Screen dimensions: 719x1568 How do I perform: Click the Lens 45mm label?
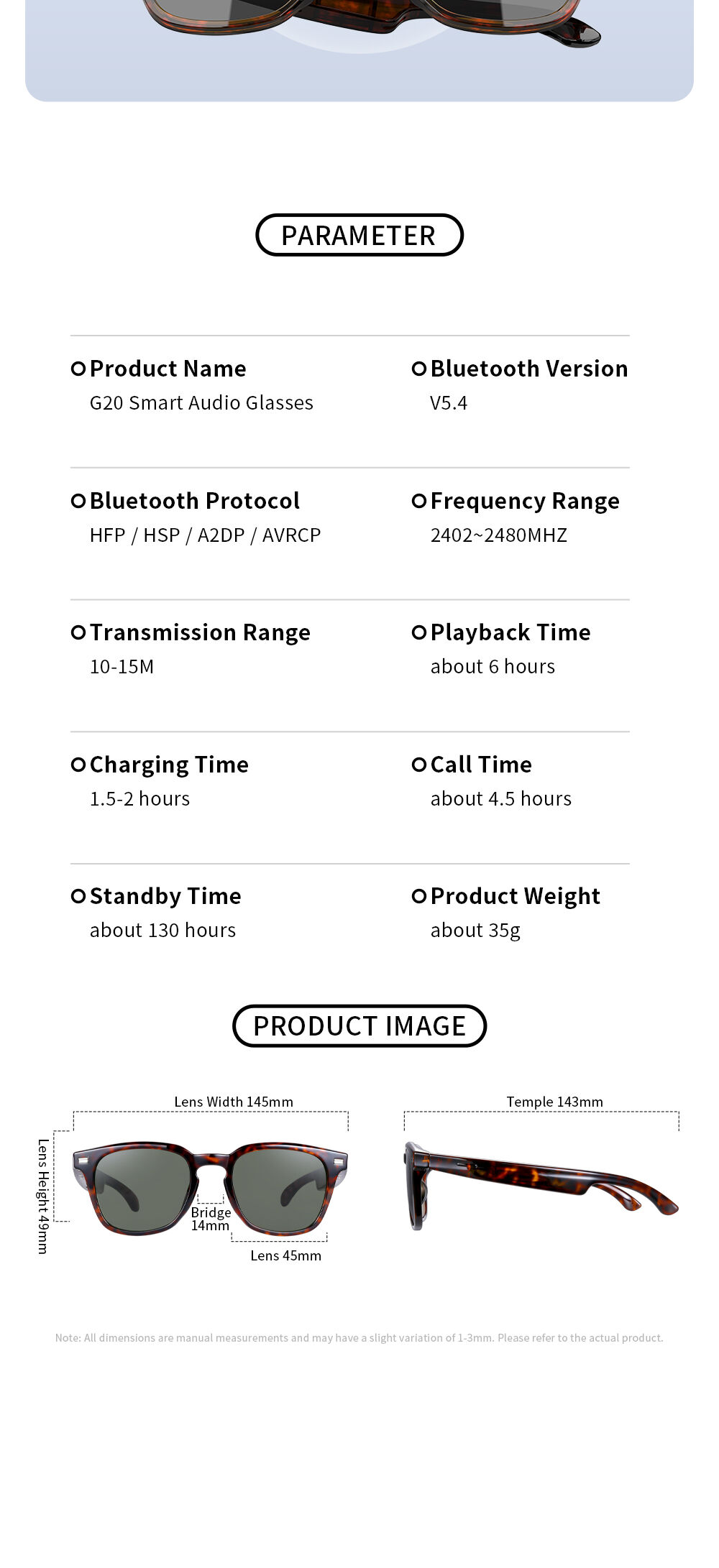click(285, 1255)
